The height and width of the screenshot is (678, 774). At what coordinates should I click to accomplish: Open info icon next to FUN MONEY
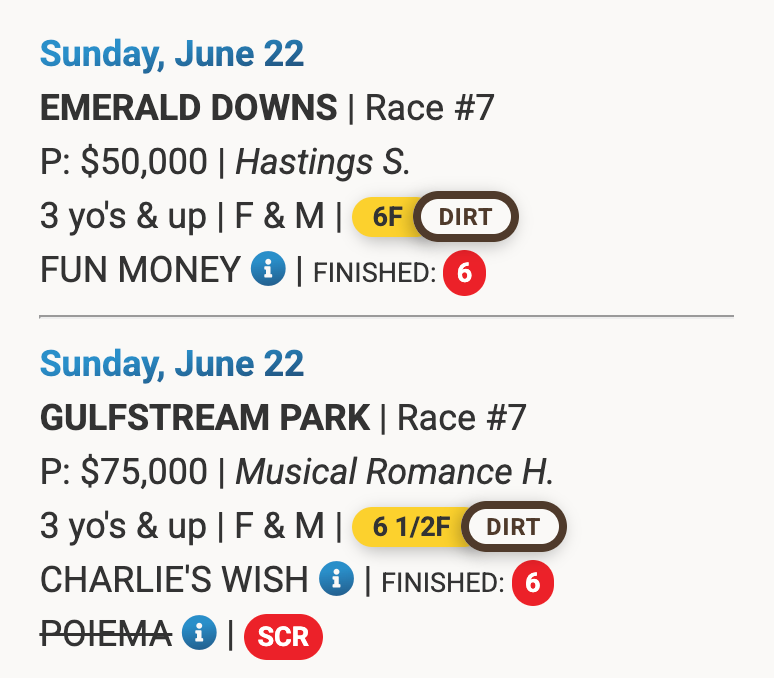268,269
